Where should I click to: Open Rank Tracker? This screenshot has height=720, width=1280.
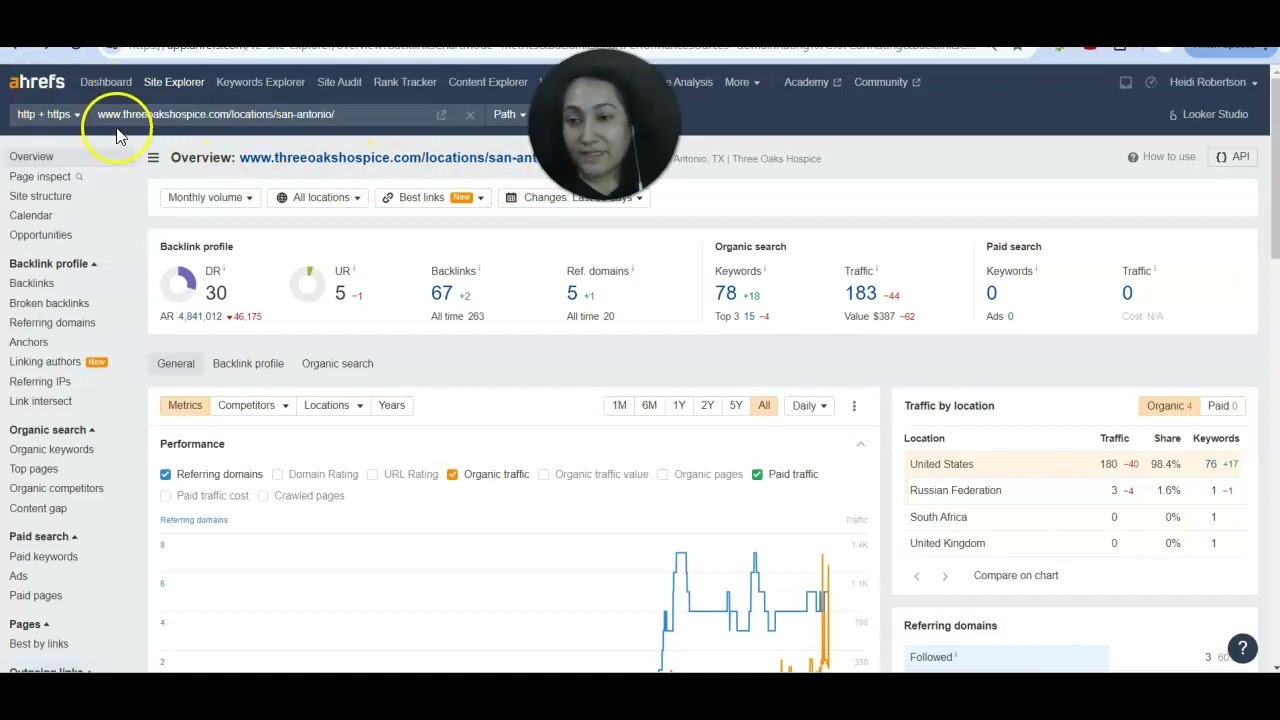point(405,82)
